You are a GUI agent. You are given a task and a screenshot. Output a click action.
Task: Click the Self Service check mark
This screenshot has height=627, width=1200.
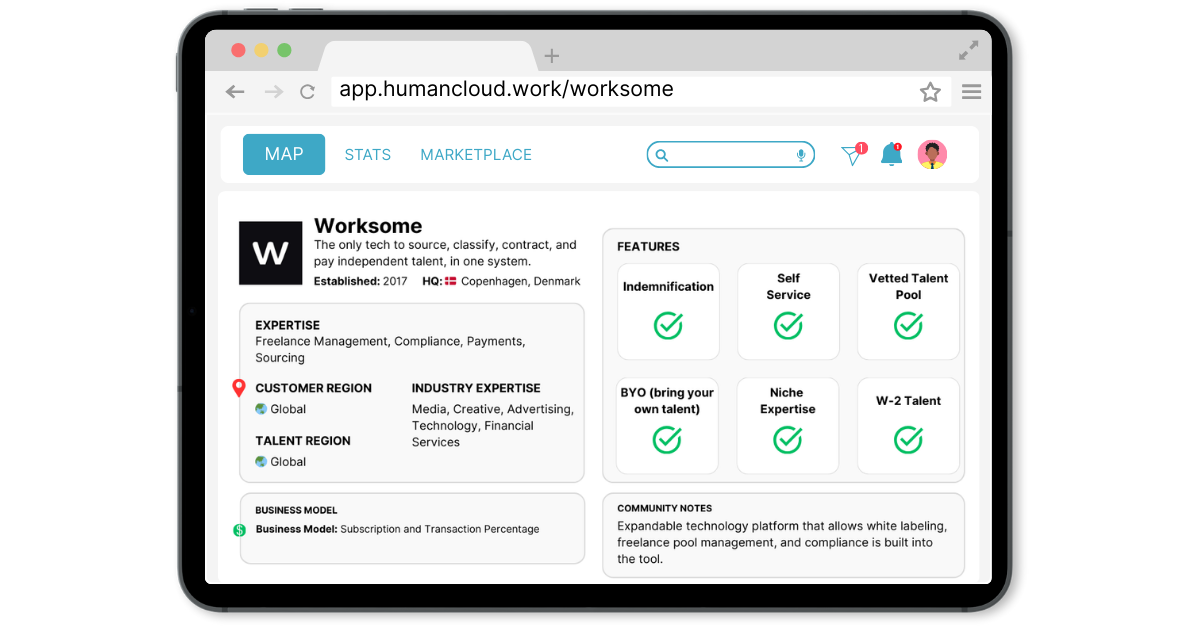click(x=788, y=325)
